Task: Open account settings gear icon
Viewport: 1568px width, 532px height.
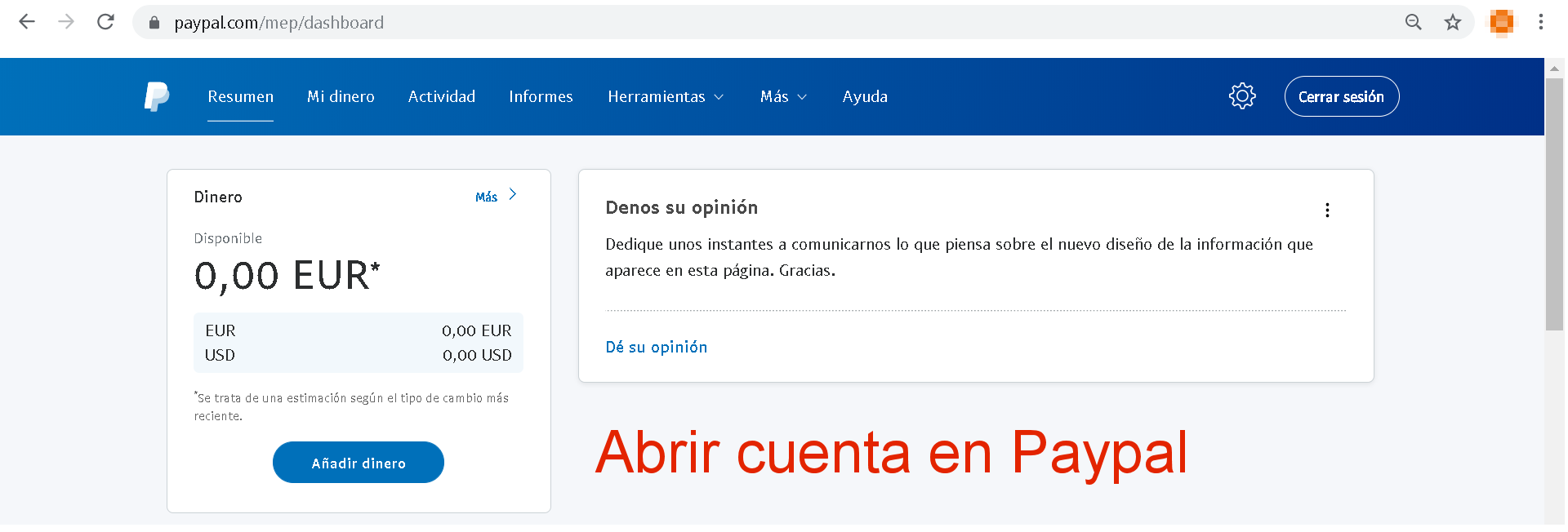Action: pos(1242,96)
